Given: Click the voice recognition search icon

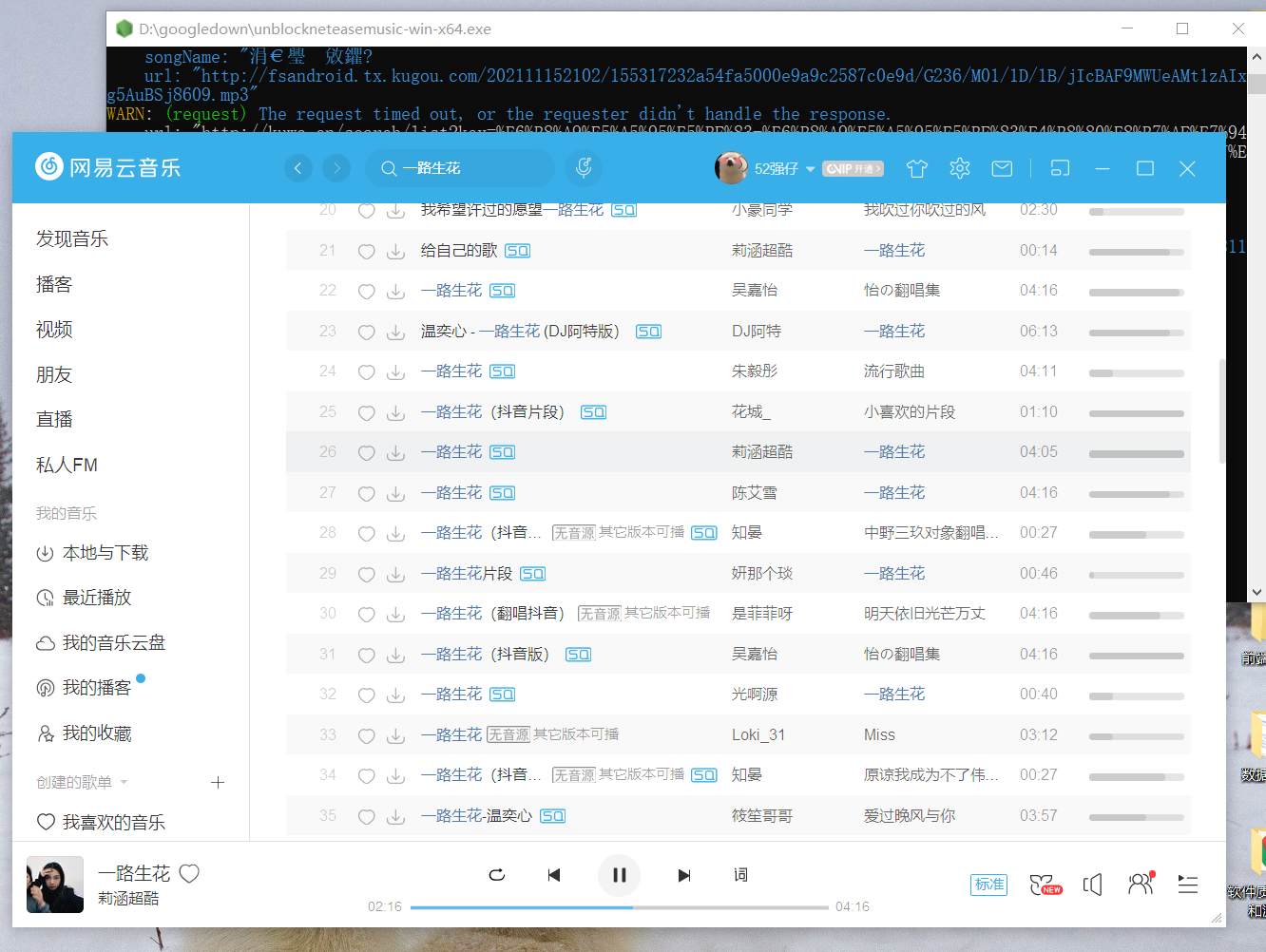Looking at the screenshot, I should click(x=584, y=168).
